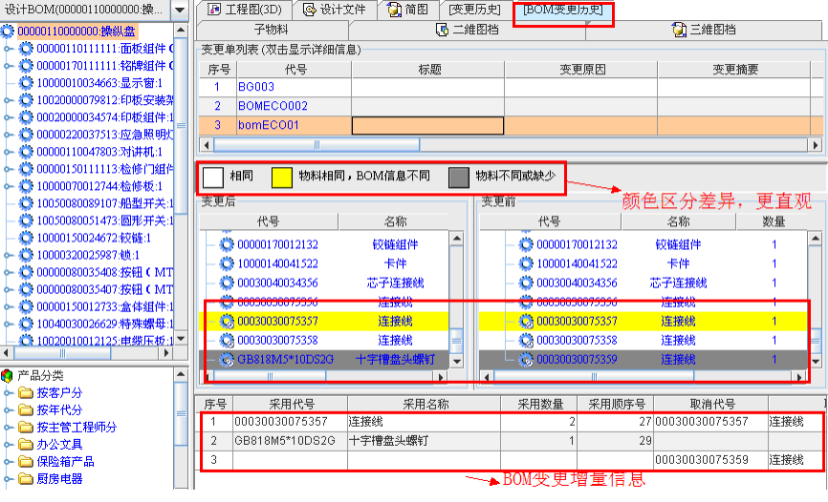
Task: Click the 产品分类 cube icon
Action: 8,375
